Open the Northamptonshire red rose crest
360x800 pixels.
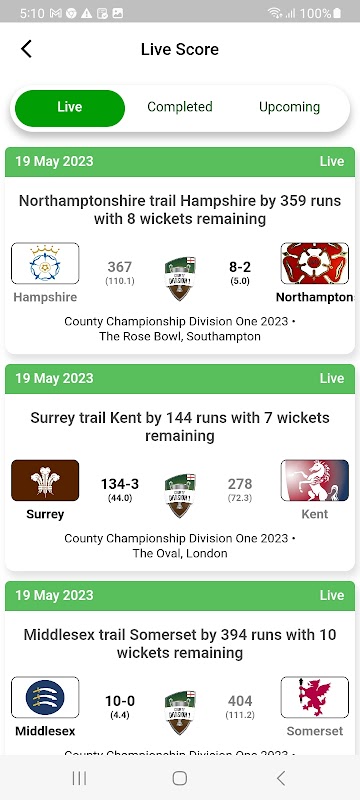tap(315, 263)
